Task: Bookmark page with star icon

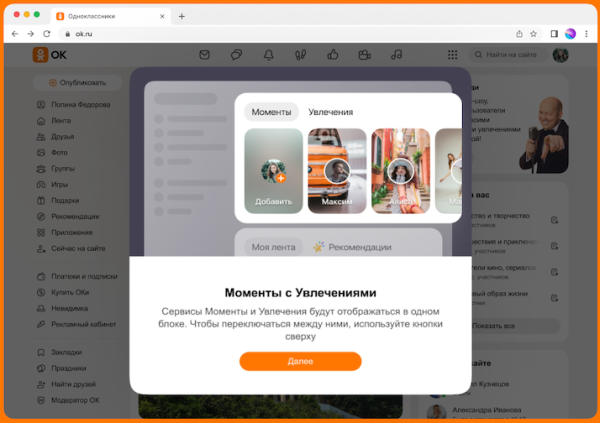Action: [533, 34]
